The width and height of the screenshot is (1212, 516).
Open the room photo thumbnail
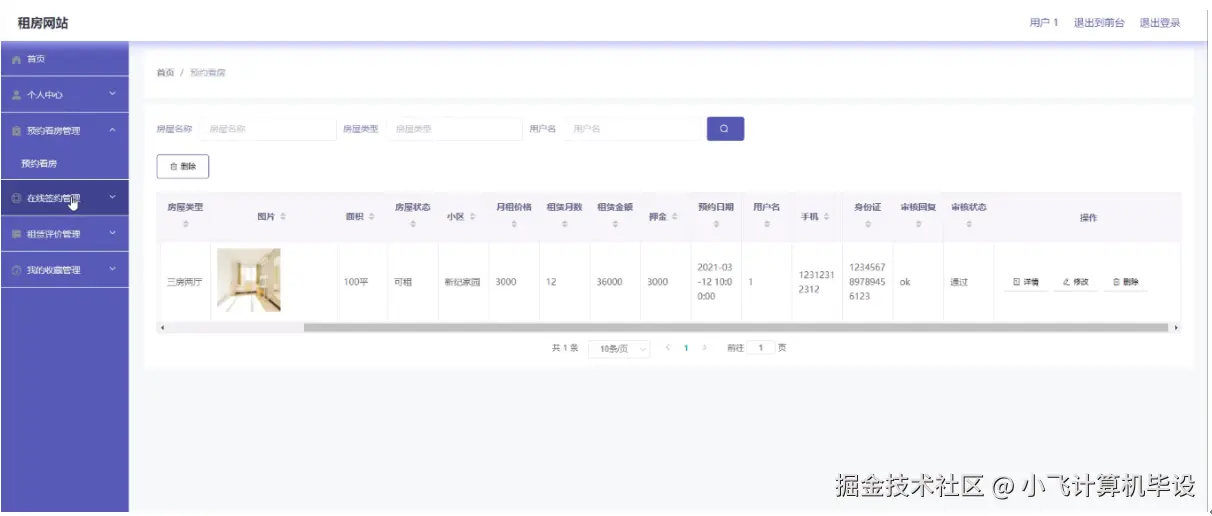[x=248, y=280]
